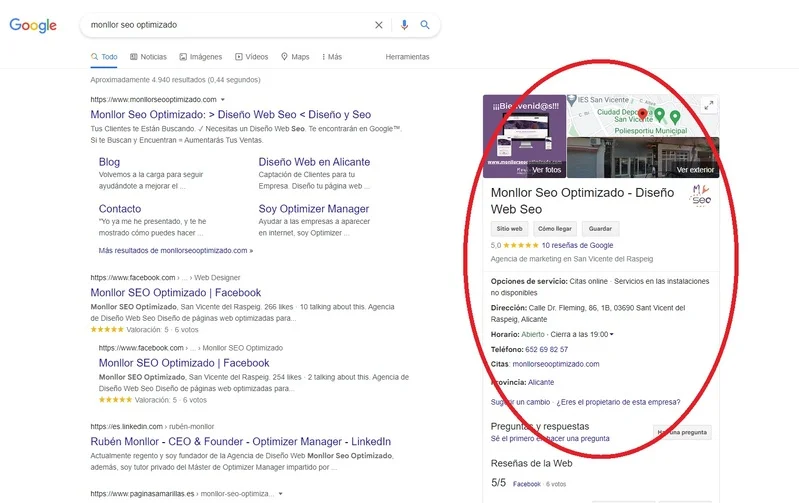Screen dimensions: 799x503
Task: Open the Maps search tab
Action: [295, 57]
